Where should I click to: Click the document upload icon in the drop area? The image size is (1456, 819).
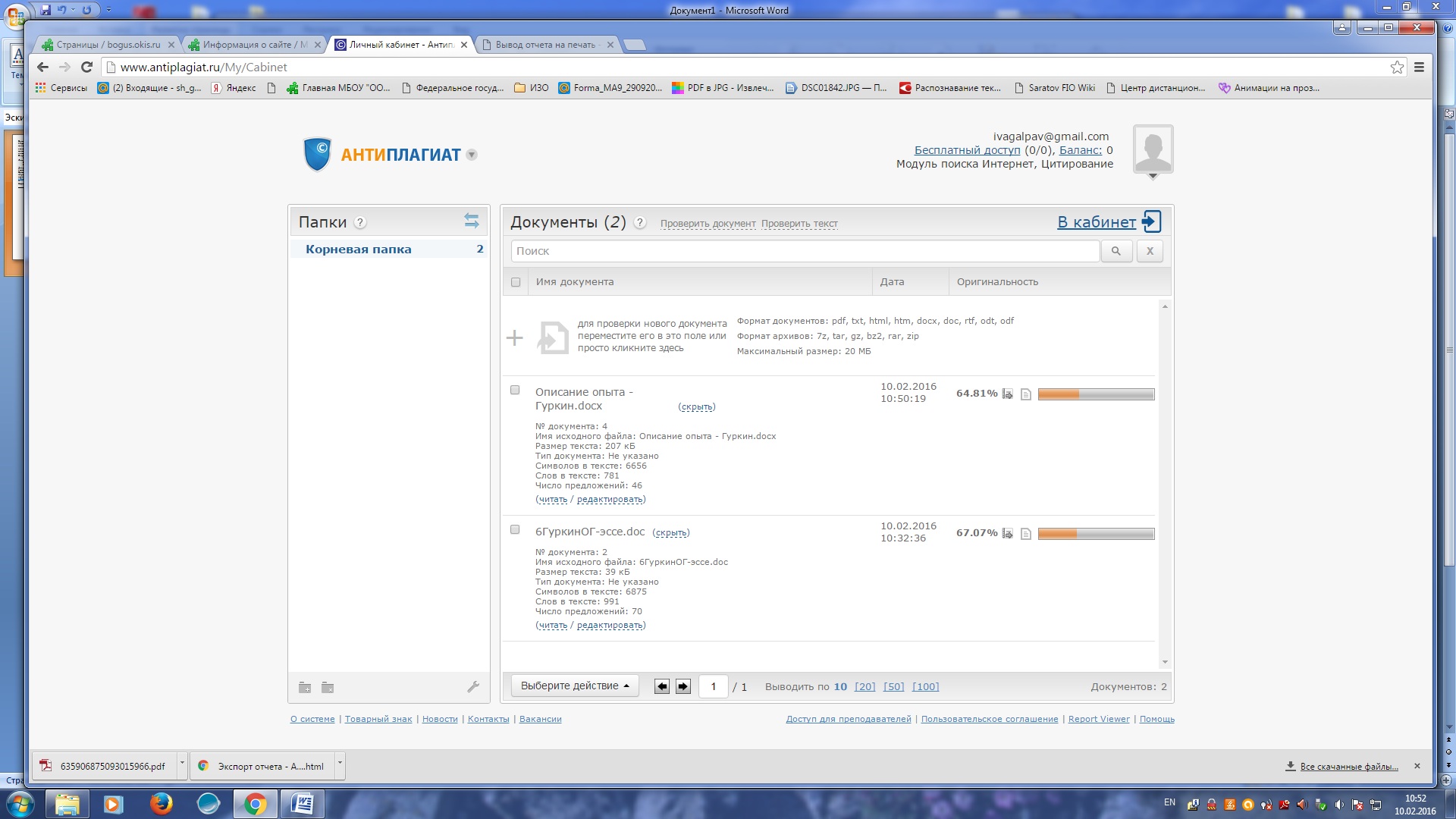coord(553,337)
